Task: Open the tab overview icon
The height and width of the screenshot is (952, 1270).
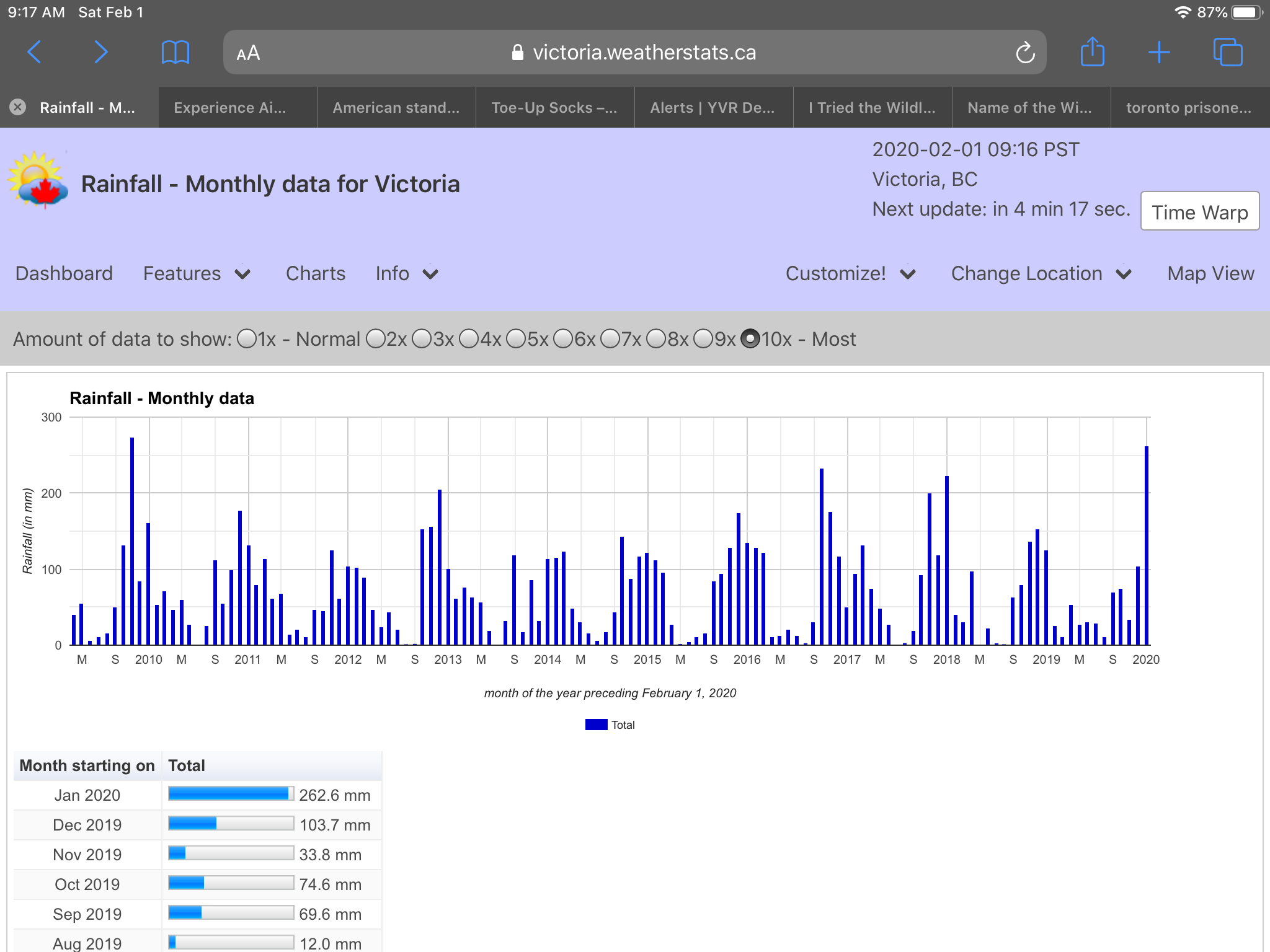Action: pos(1227,52)
